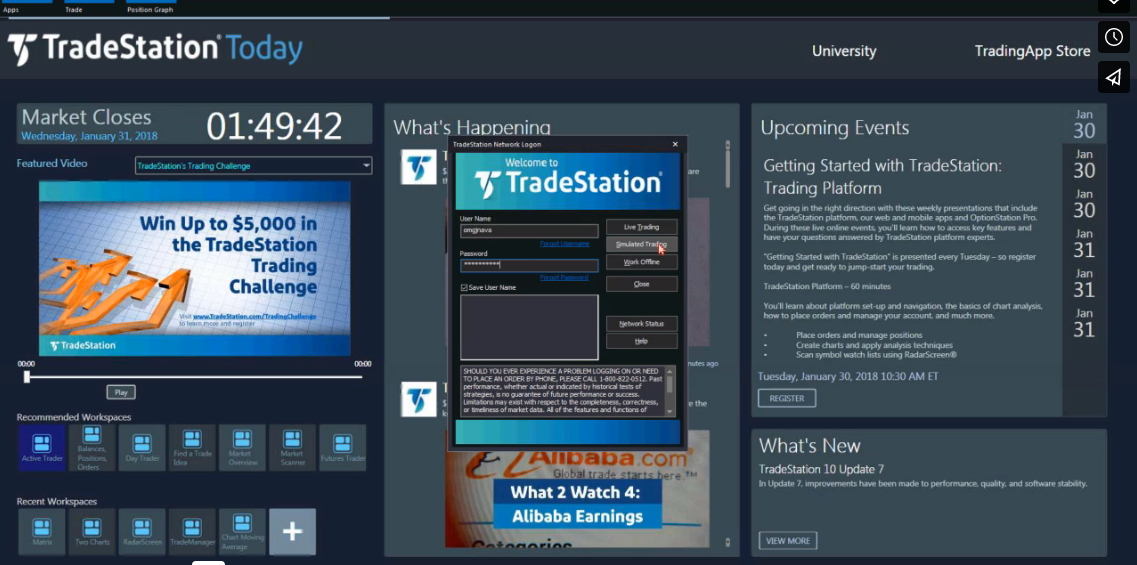Image resolution: width=1137 pixels, height=565 pixels.
Task: Open the recent Matrix workspace
Action: 42,532
